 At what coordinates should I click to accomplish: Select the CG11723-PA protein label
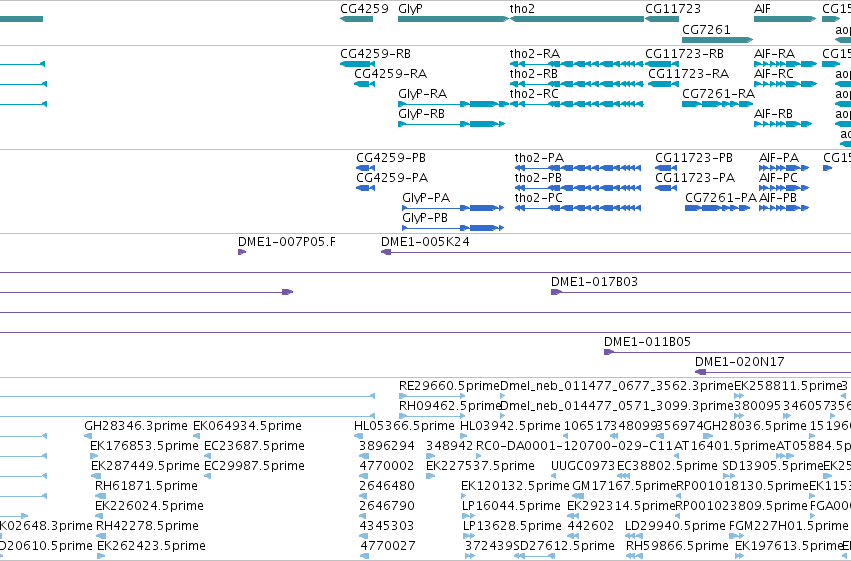(x=695, y=178)
